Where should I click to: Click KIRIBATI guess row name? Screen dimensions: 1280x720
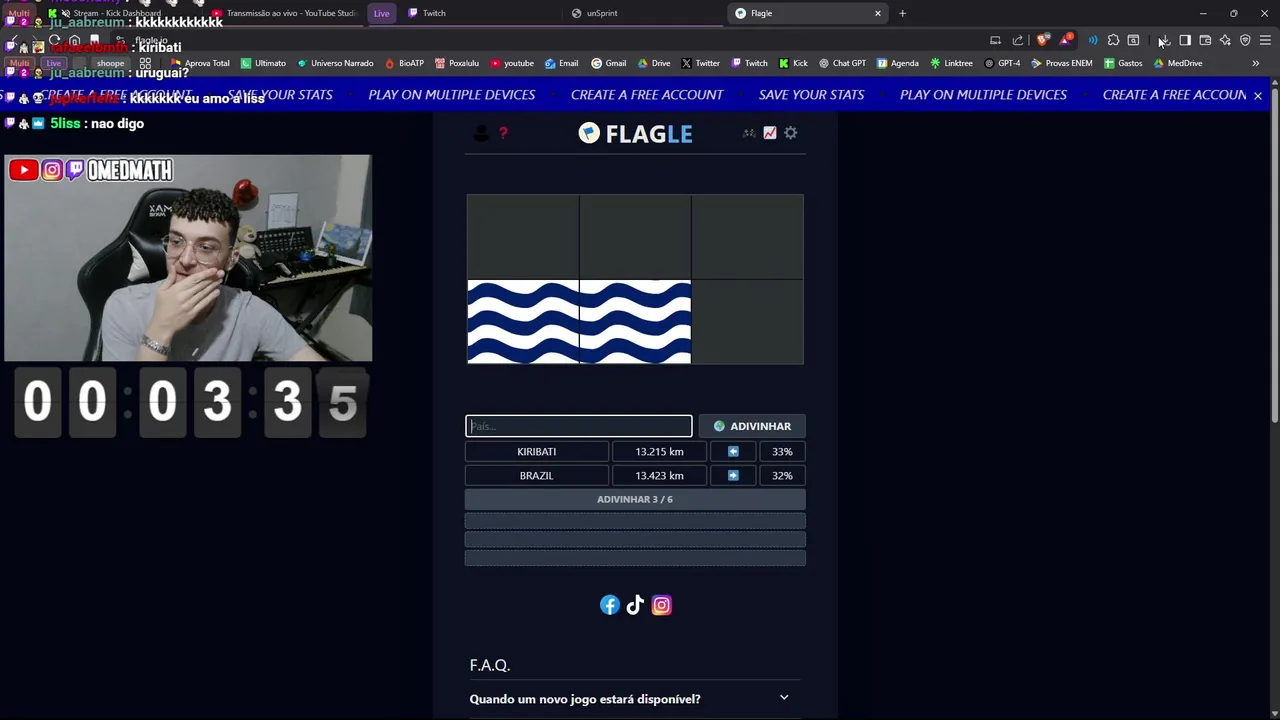(537, 452)
